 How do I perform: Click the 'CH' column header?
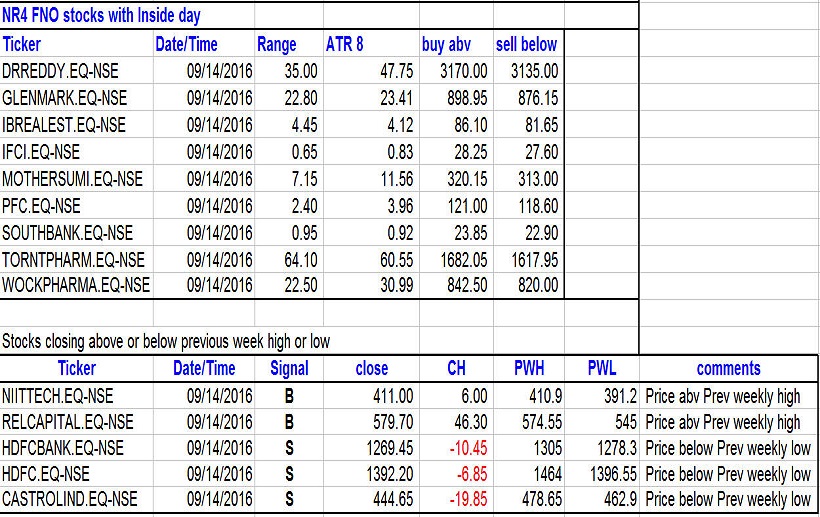456,369
